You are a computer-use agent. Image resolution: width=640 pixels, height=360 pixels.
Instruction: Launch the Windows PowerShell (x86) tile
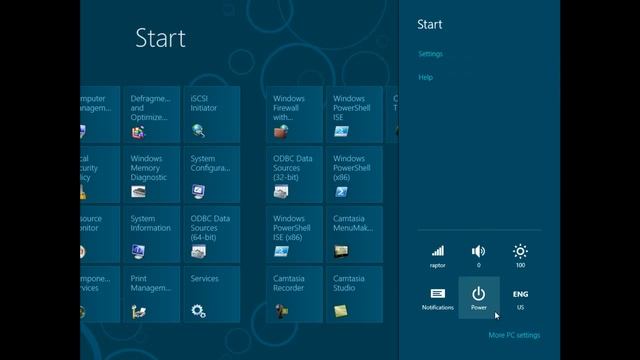tap(354, 174)
